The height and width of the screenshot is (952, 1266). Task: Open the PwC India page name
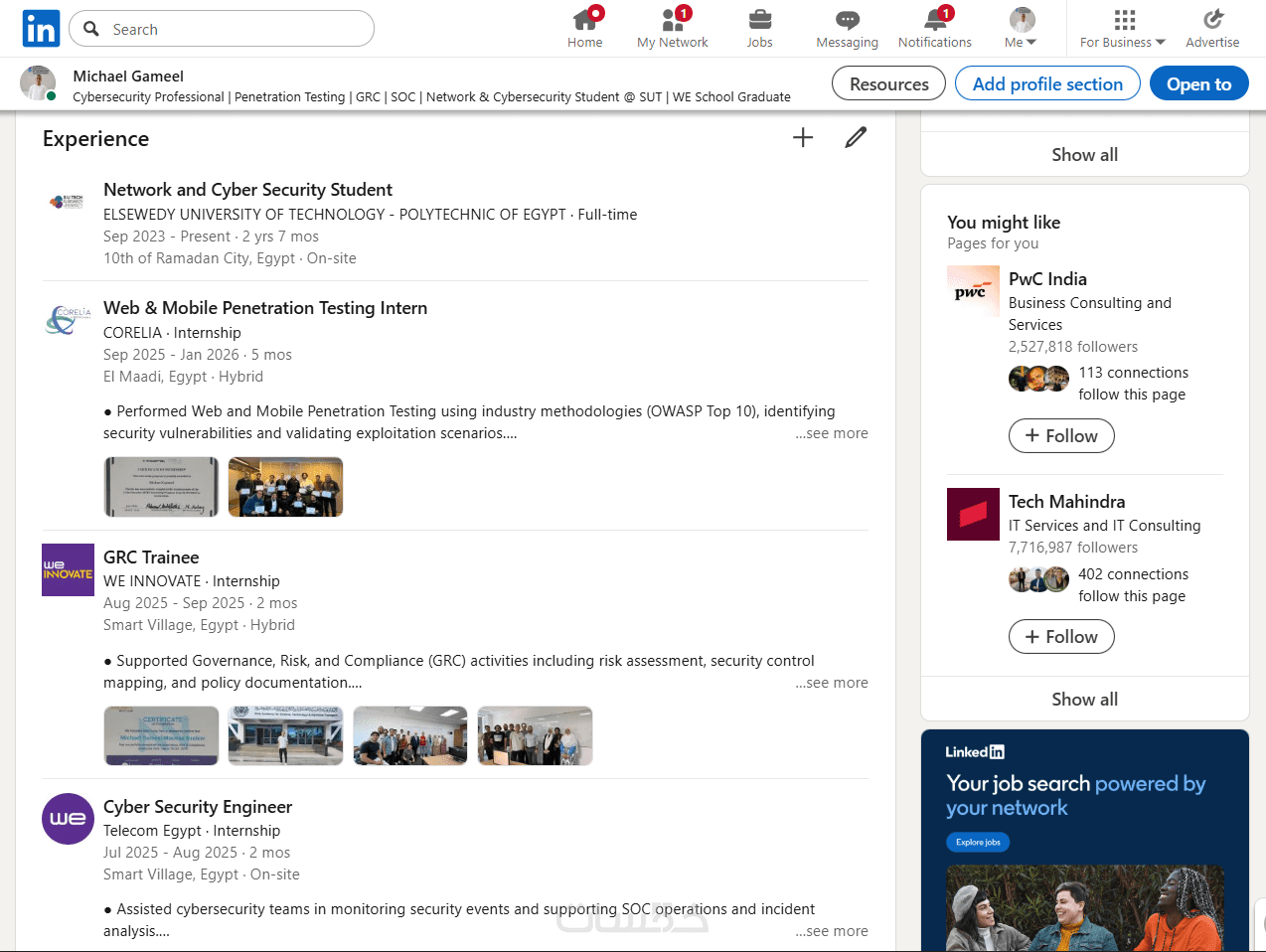click(1047, 279)
